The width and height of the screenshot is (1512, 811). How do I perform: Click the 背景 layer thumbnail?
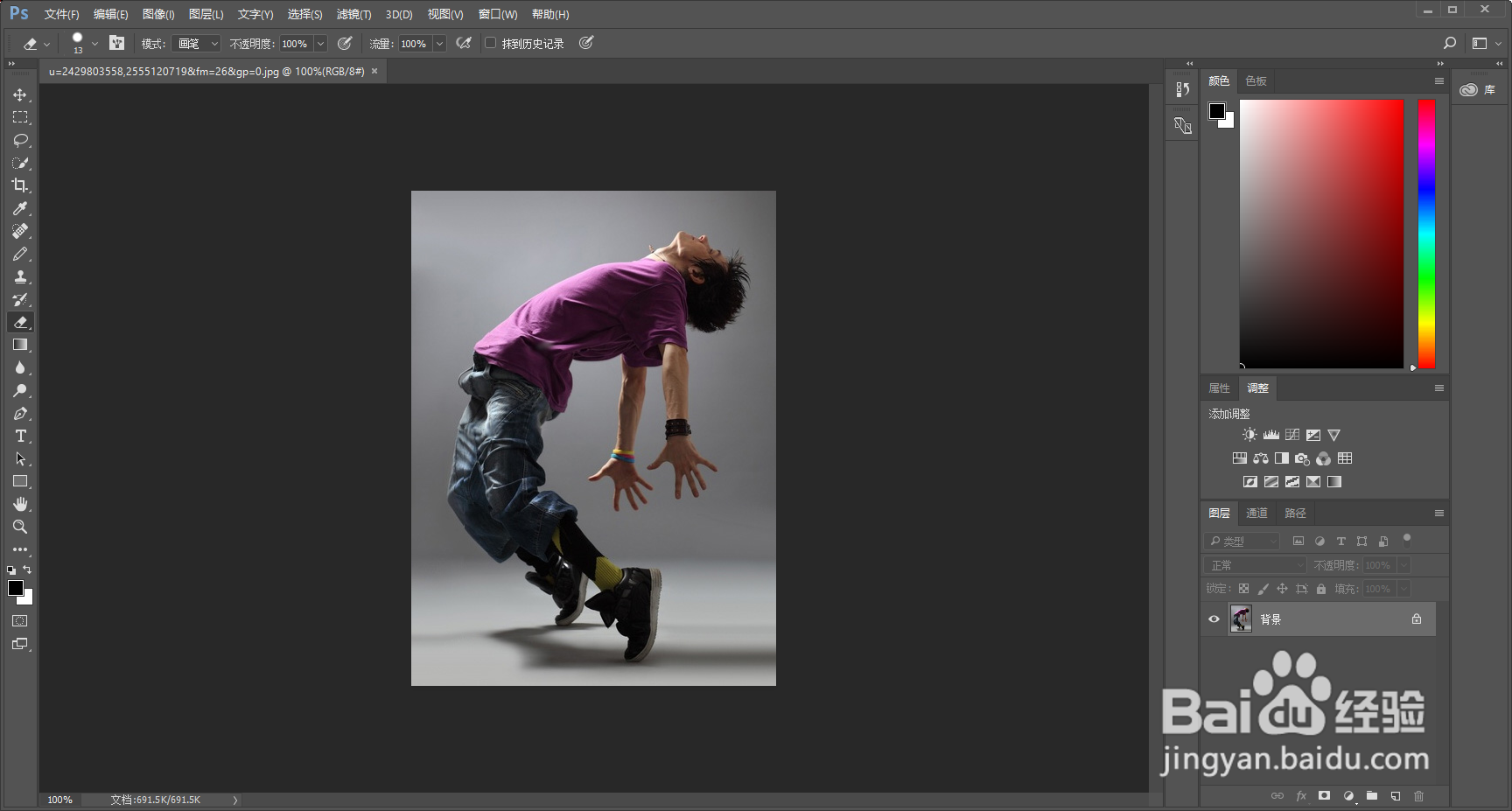pyautogui.click(x=1241, y=619)
